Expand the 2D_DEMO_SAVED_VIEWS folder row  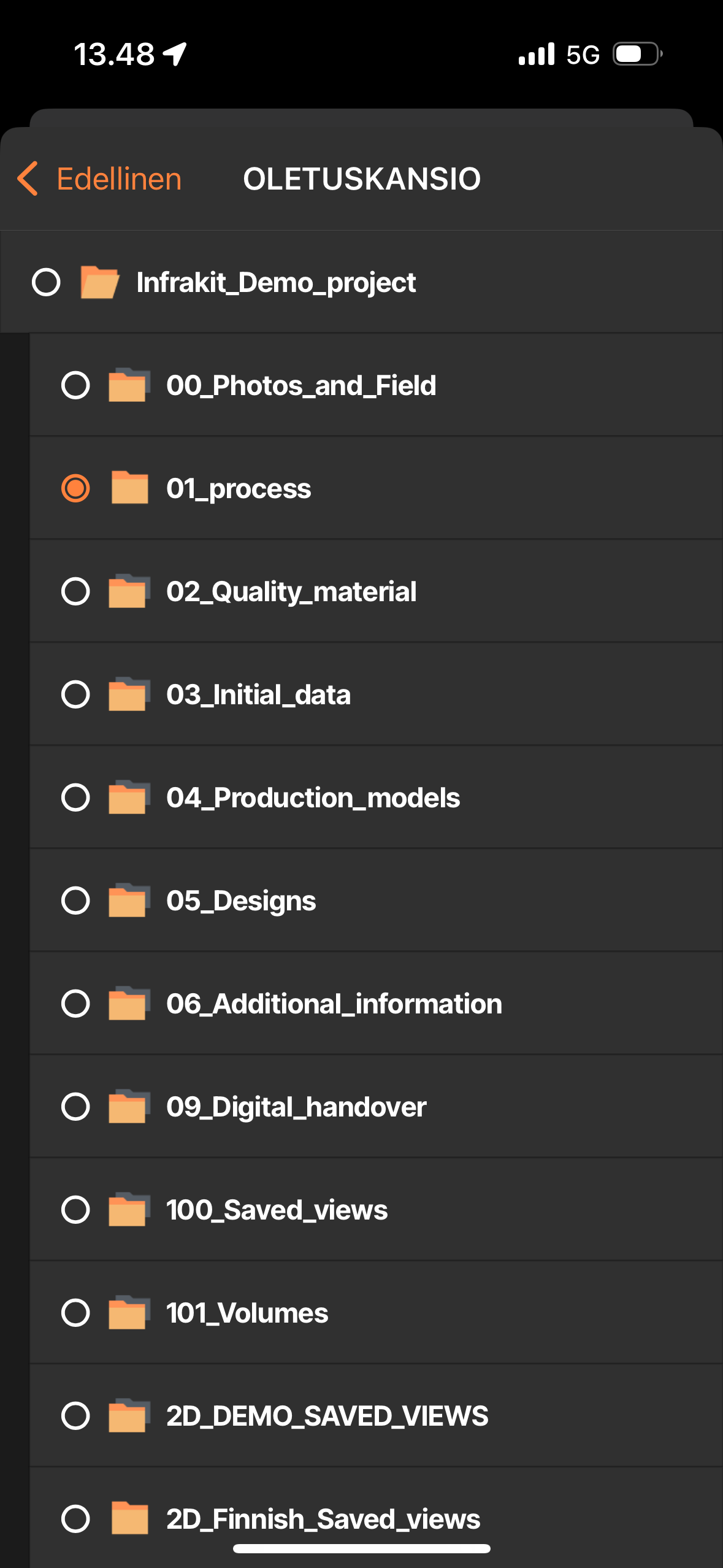pyautogui.click(x=327, y=1416)
